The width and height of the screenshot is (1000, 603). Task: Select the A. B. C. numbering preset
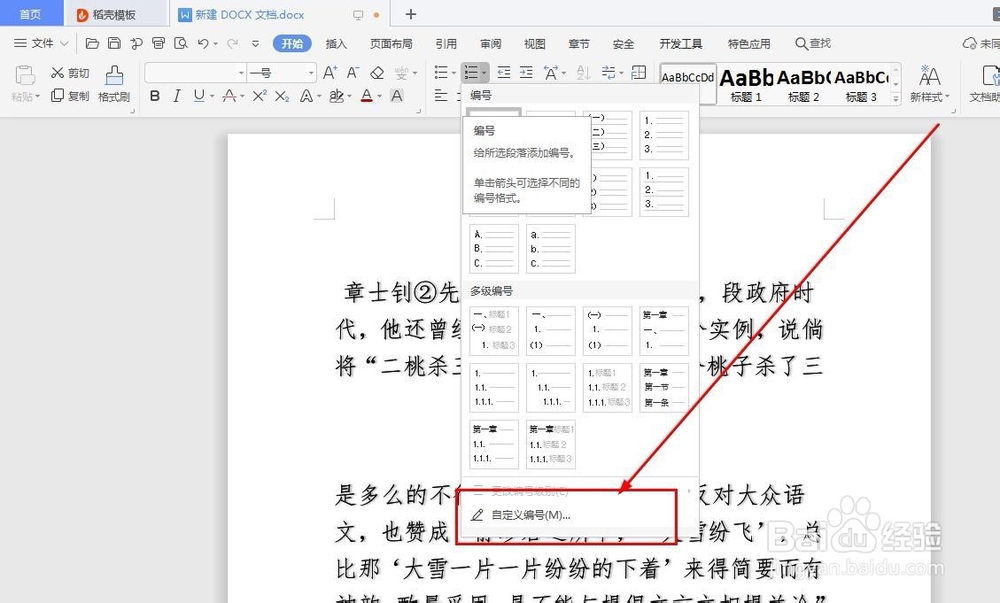point(494,249)
